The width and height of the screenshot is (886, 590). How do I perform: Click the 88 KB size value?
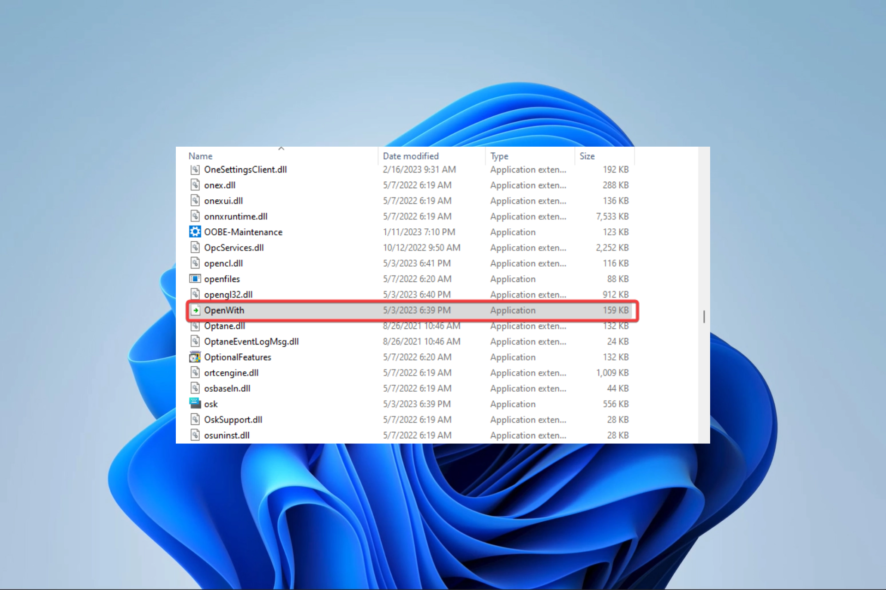(x=618, y=279)
